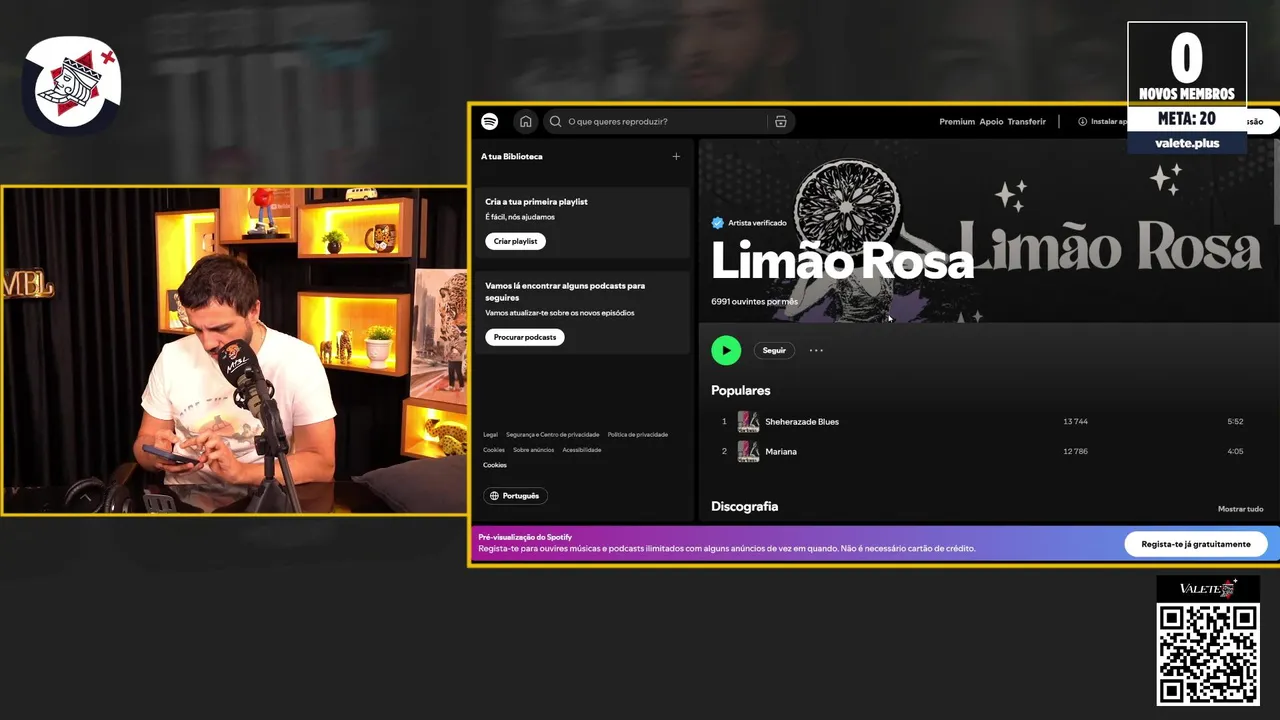Screen dimensions: 1280x720
Task: Click Regista-te já gratuitamente button
Action: (1196, 544)
